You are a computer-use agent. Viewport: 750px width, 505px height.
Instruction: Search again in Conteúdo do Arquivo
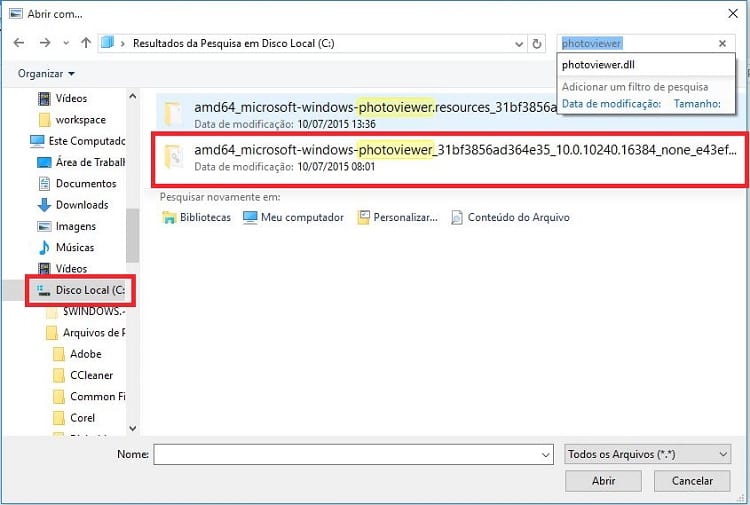pos(510,218)
